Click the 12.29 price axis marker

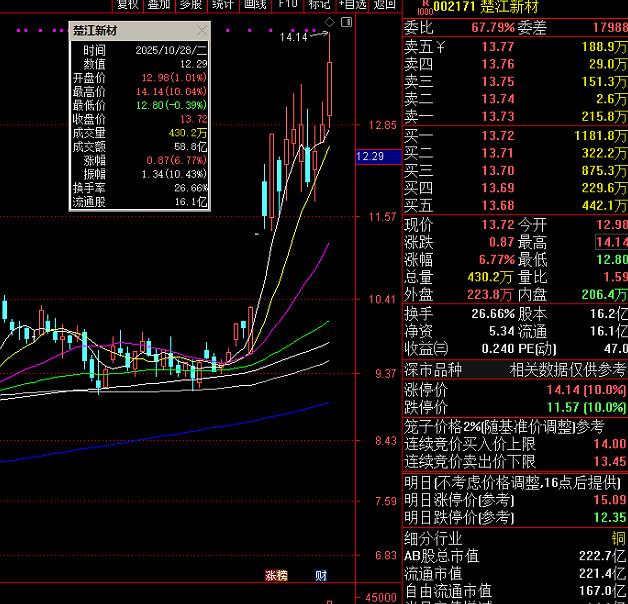coord(370,156)
